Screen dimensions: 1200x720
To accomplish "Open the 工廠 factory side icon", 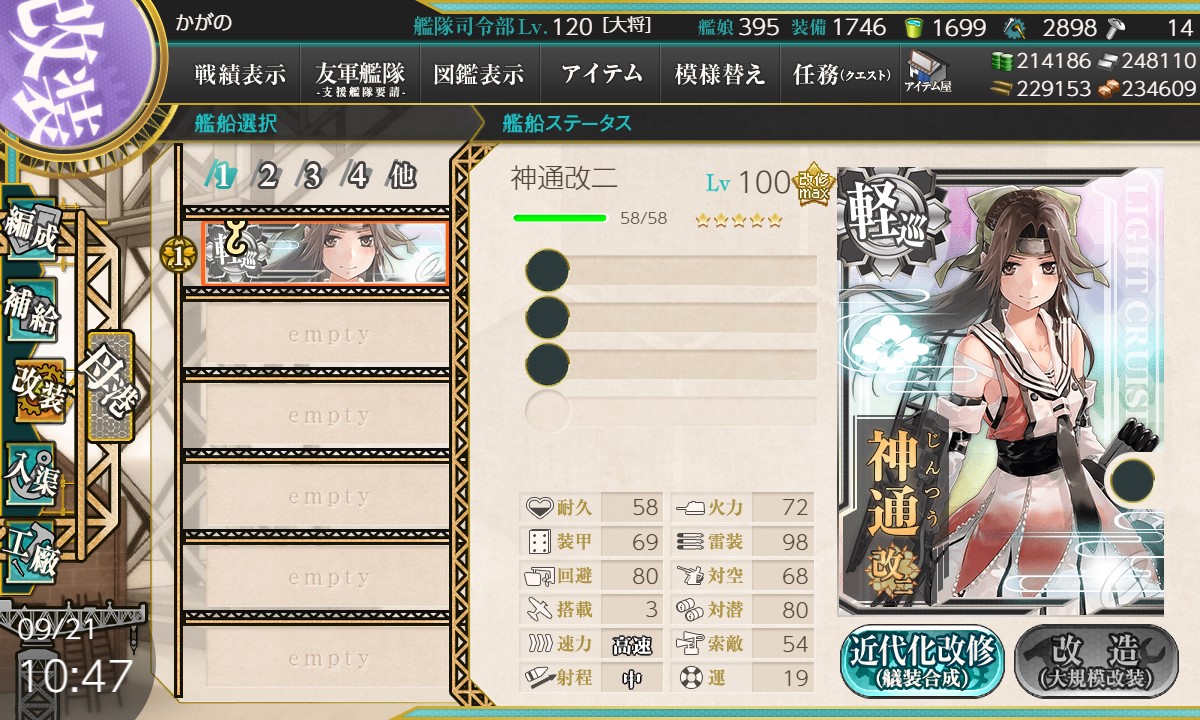I will tap(30, 551).
